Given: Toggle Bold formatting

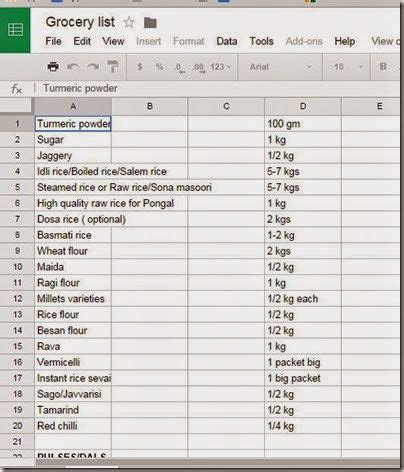Looking at the screenshot, I should pos(383,66).
